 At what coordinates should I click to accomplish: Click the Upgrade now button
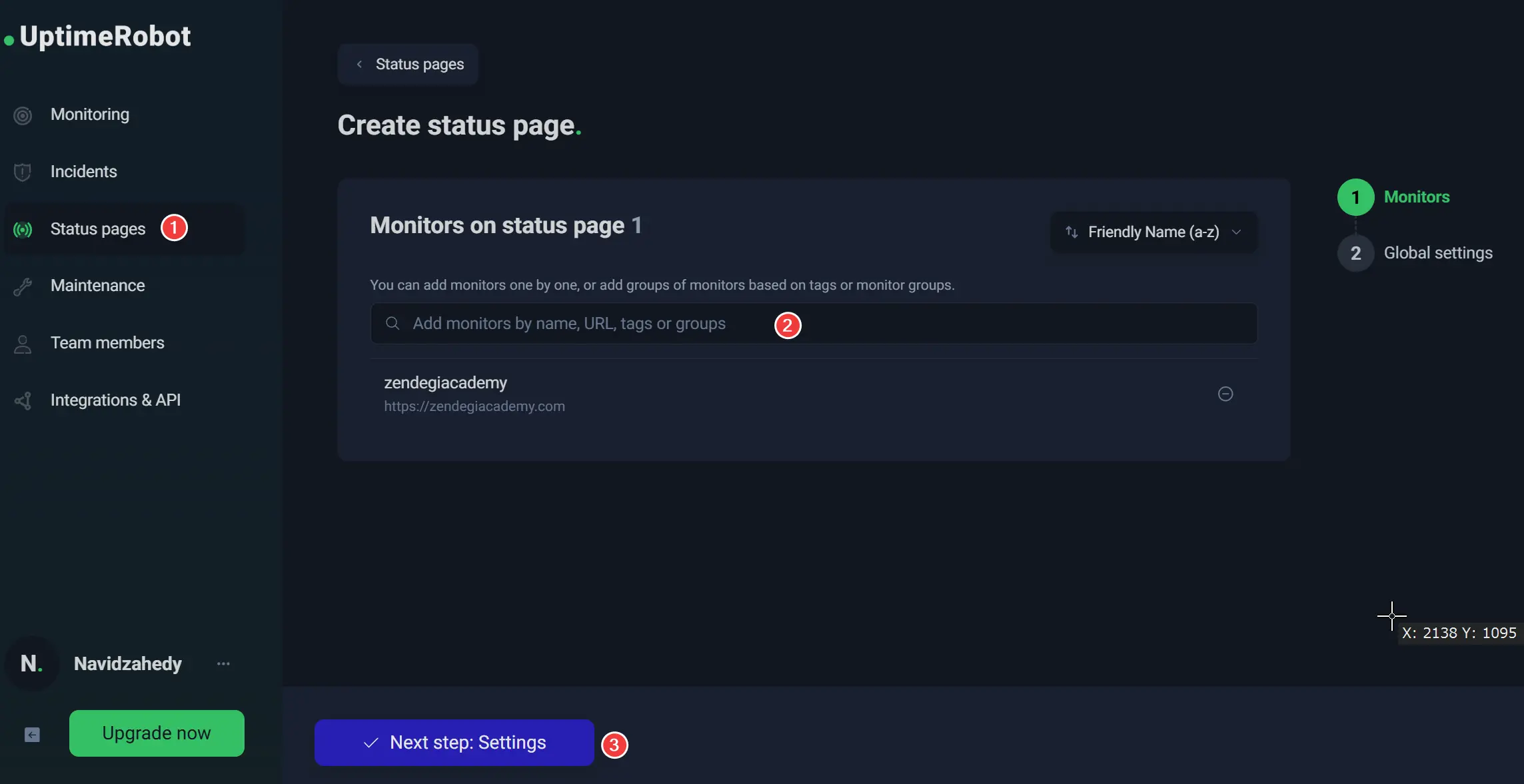point(157,733)
